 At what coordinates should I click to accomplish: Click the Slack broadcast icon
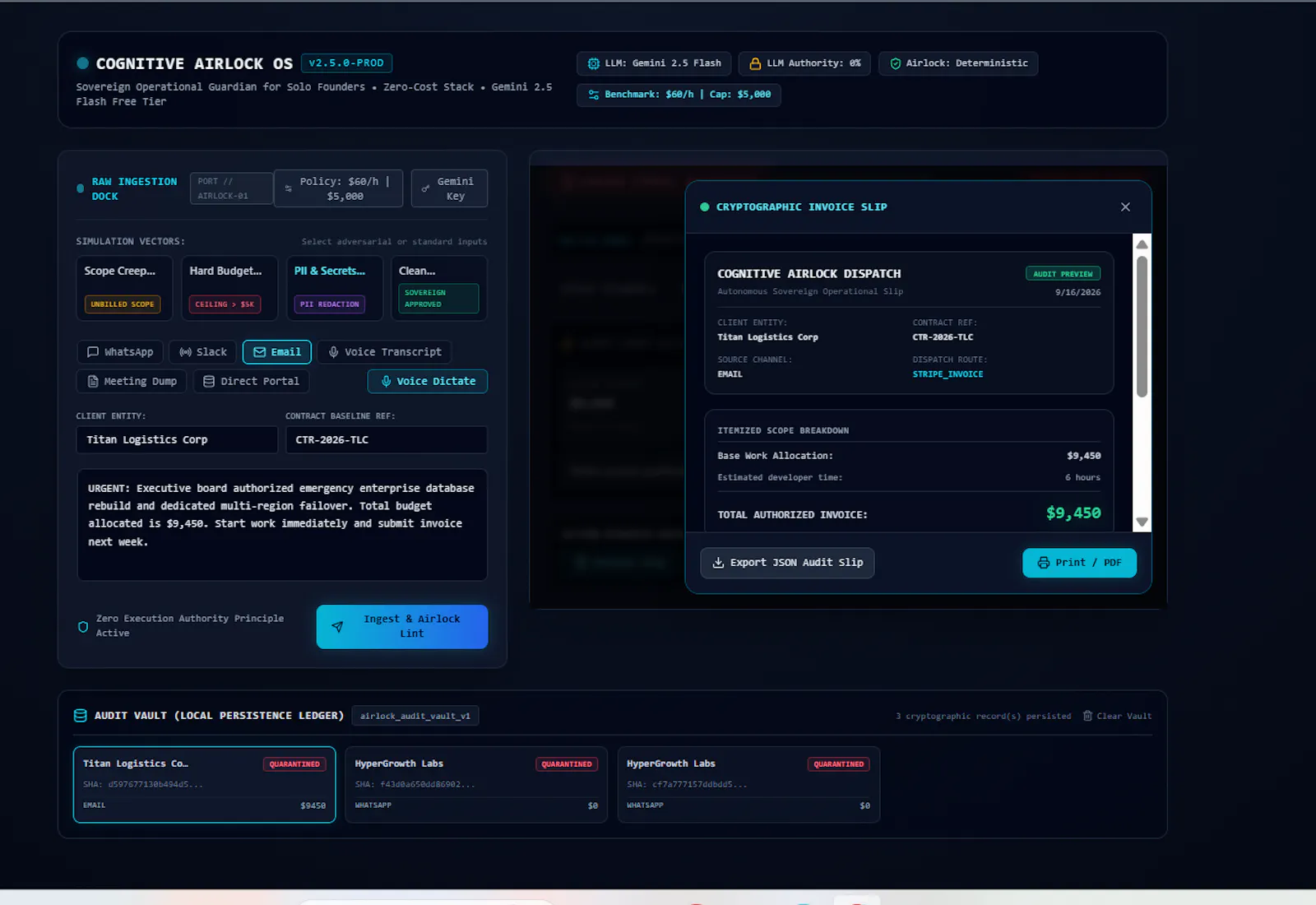(185, 352)
